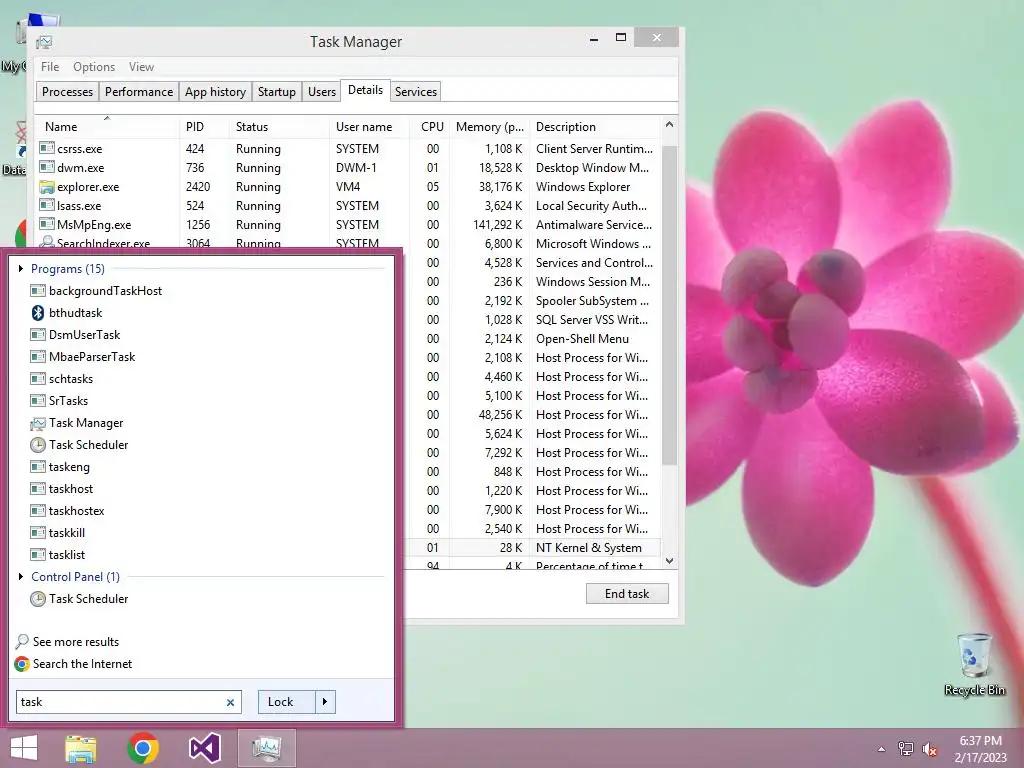Open Task Scheduler under Control Panel
Screen dimensions: 1024x768
tap(80, 599)
